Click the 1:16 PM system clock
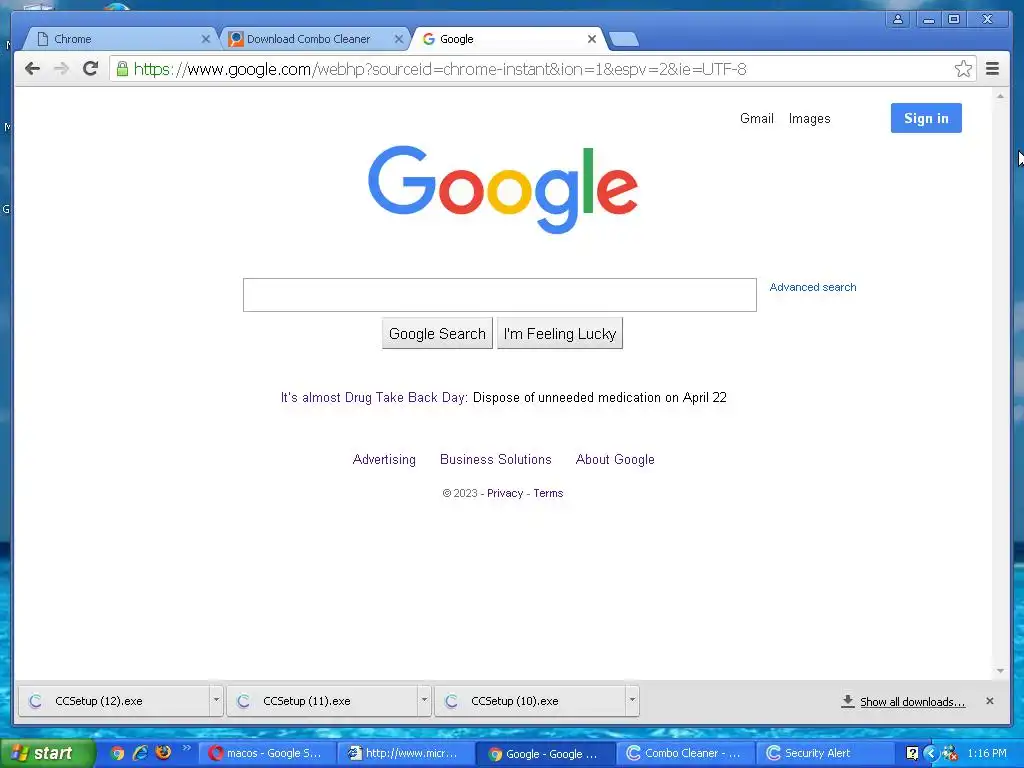 click(986, 753)
